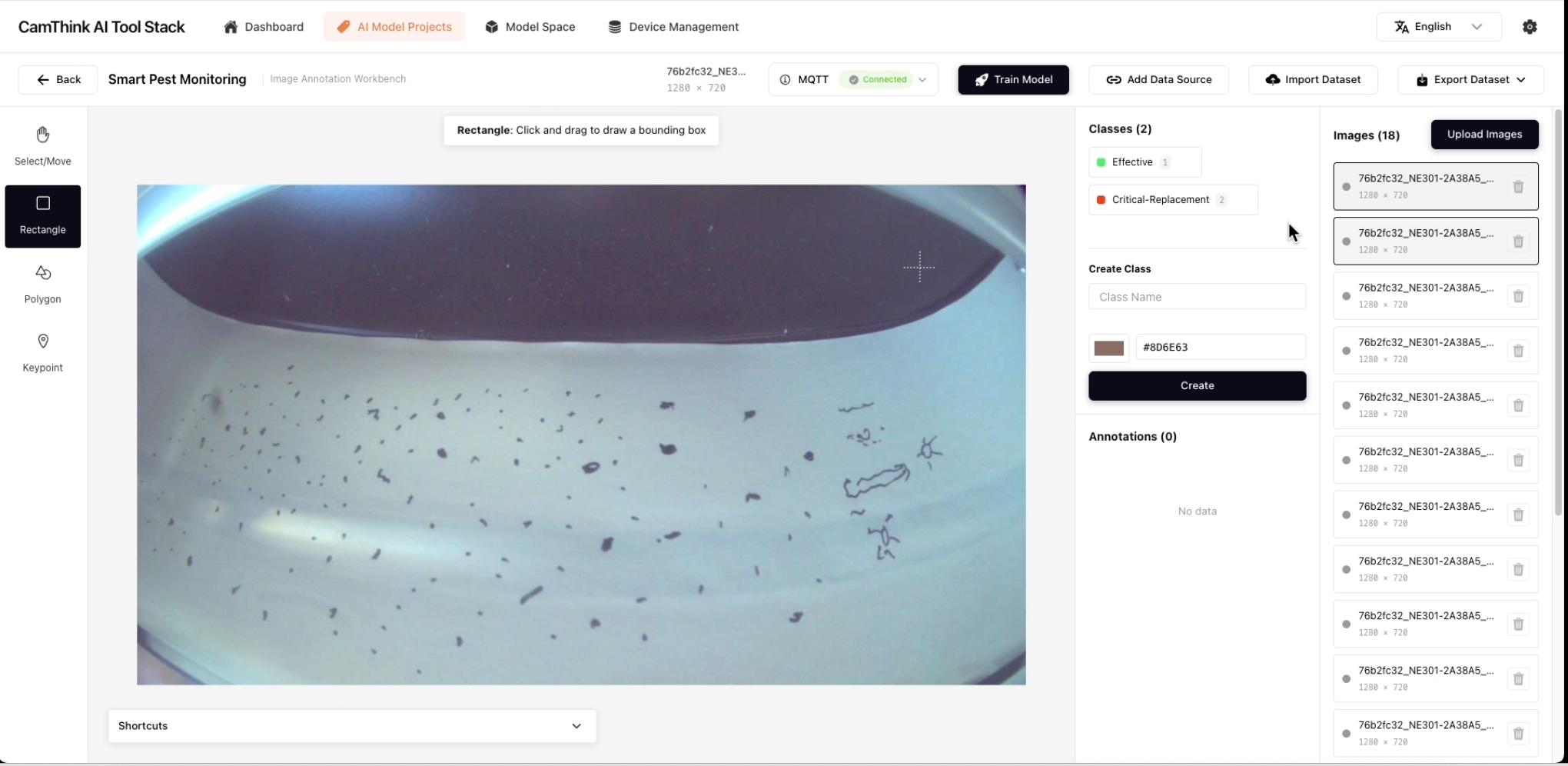Focus the Class Name input field
The image size is (1568, 766).
1197,297
